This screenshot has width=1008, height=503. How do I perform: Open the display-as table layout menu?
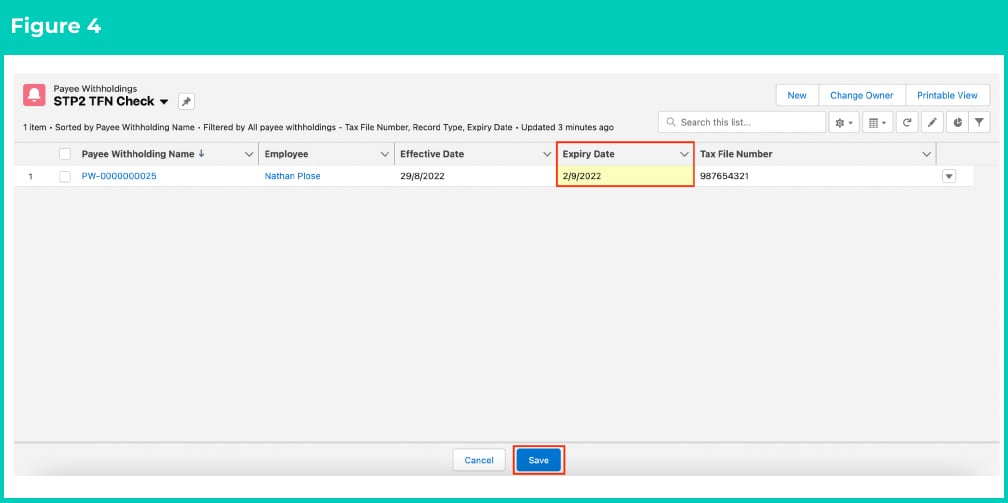[877, 122]
